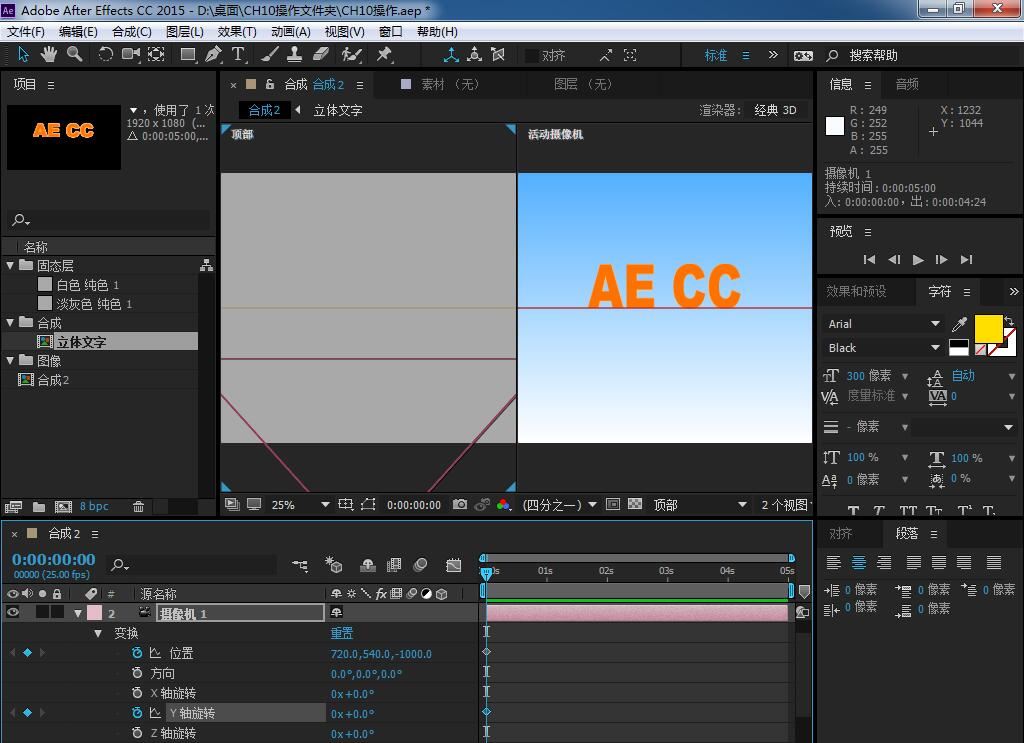Click the eyedropper in Character panel
The image size is (1024, 743).
[959, 324]
